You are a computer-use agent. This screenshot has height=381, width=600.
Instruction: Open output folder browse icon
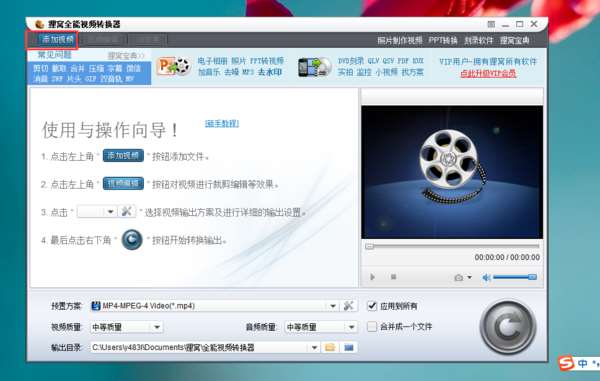click(330, 347)
